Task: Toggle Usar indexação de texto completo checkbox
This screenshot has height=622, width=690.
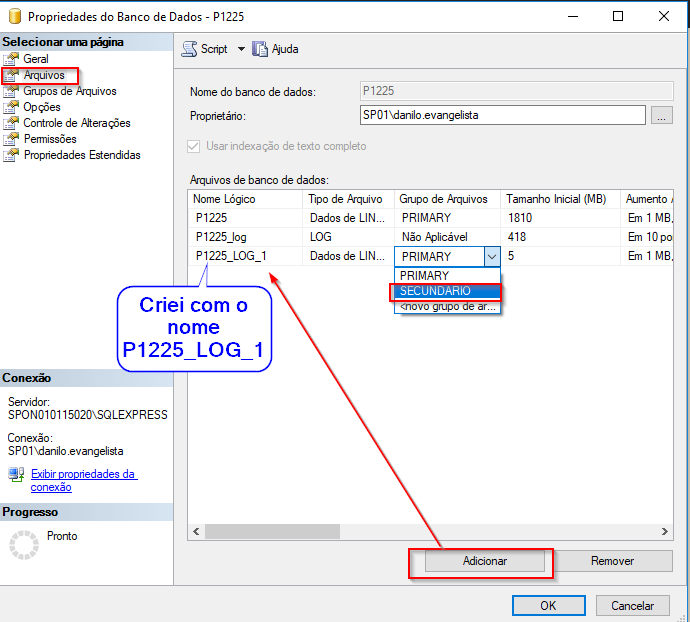Action: coord(194,146)
